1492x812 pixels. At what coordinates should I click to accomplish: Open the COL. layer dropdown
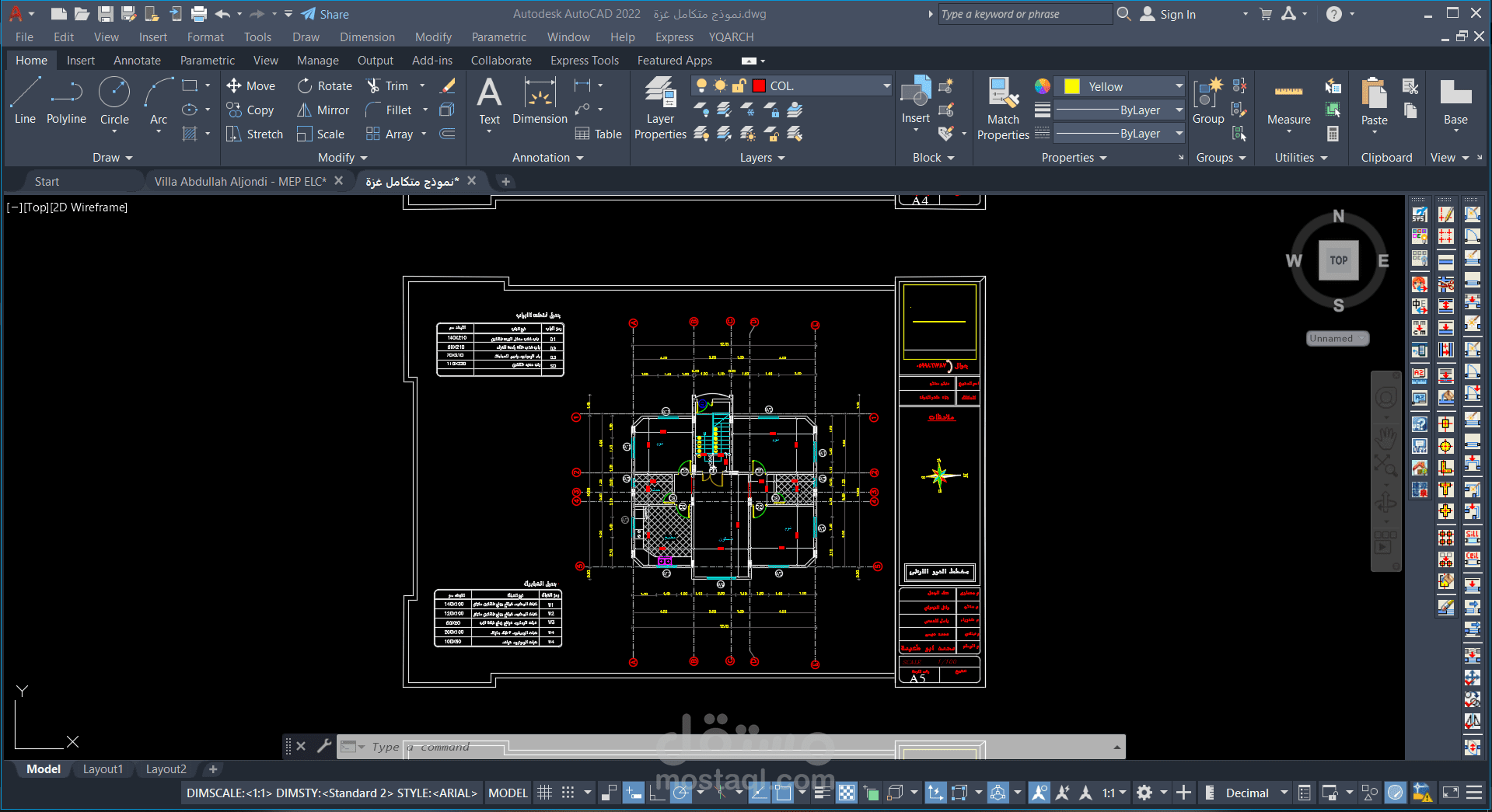click(x=886, y=85)
